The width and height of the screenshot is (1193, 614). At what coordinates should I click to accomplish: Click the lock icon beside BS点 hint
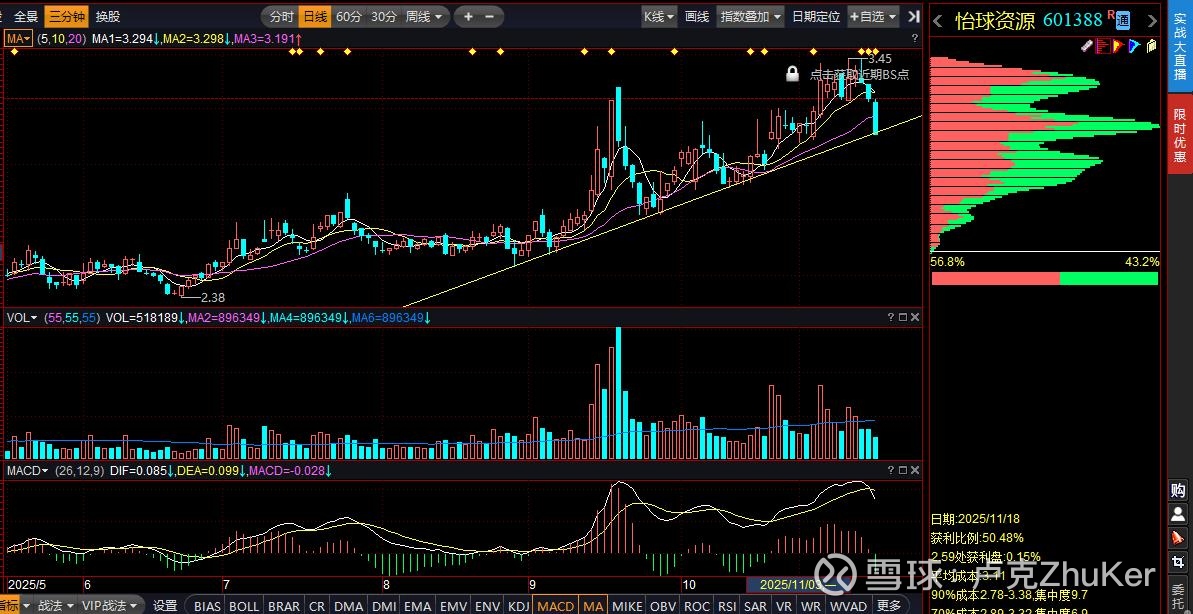792,74
